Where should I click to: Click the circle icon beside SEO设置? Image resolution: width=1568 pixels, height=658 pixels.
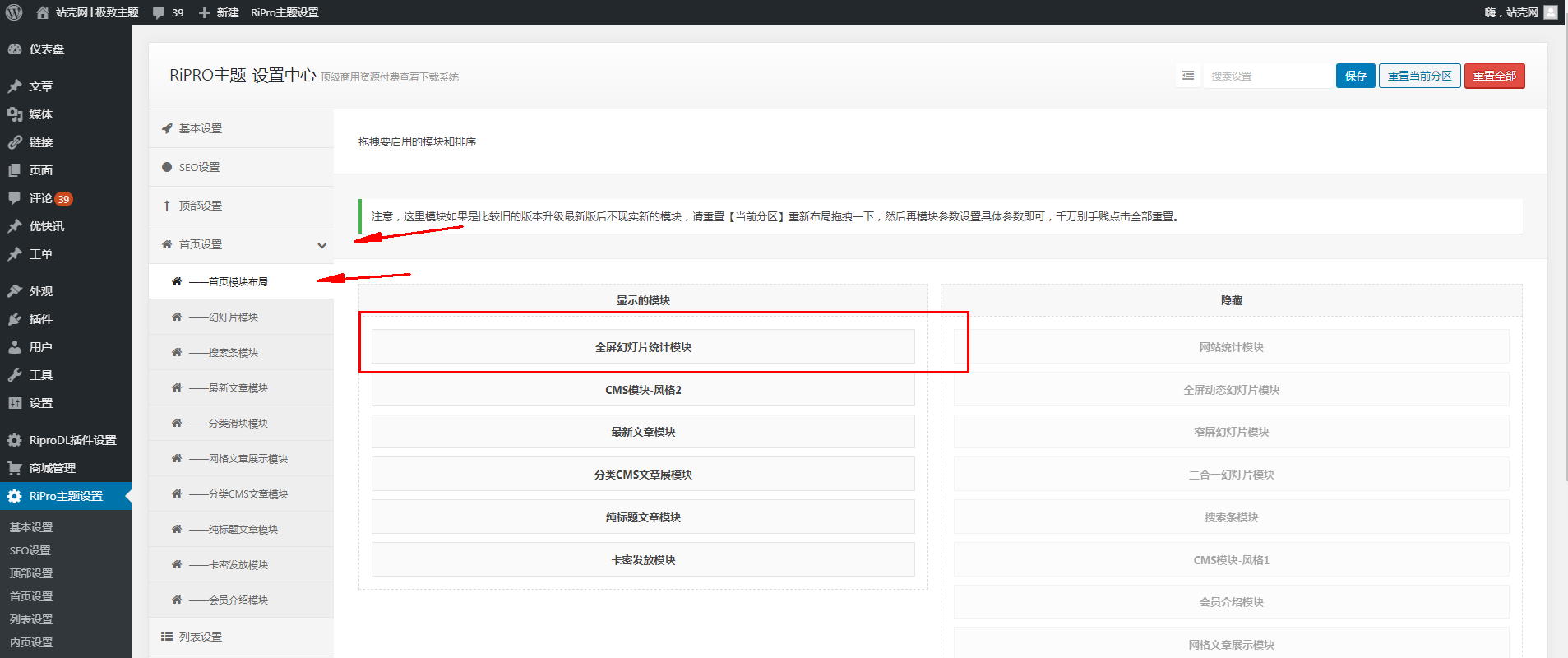[x=167, y=167]
